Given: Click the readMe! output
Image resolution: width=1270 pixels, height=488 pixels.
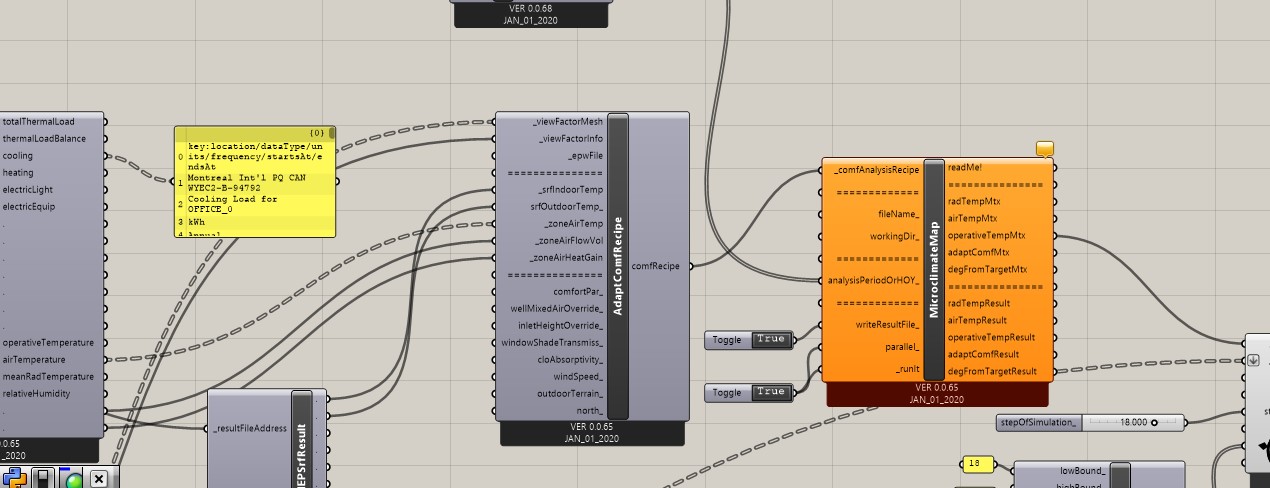Looking at the screenshot, I should (965, 167).
